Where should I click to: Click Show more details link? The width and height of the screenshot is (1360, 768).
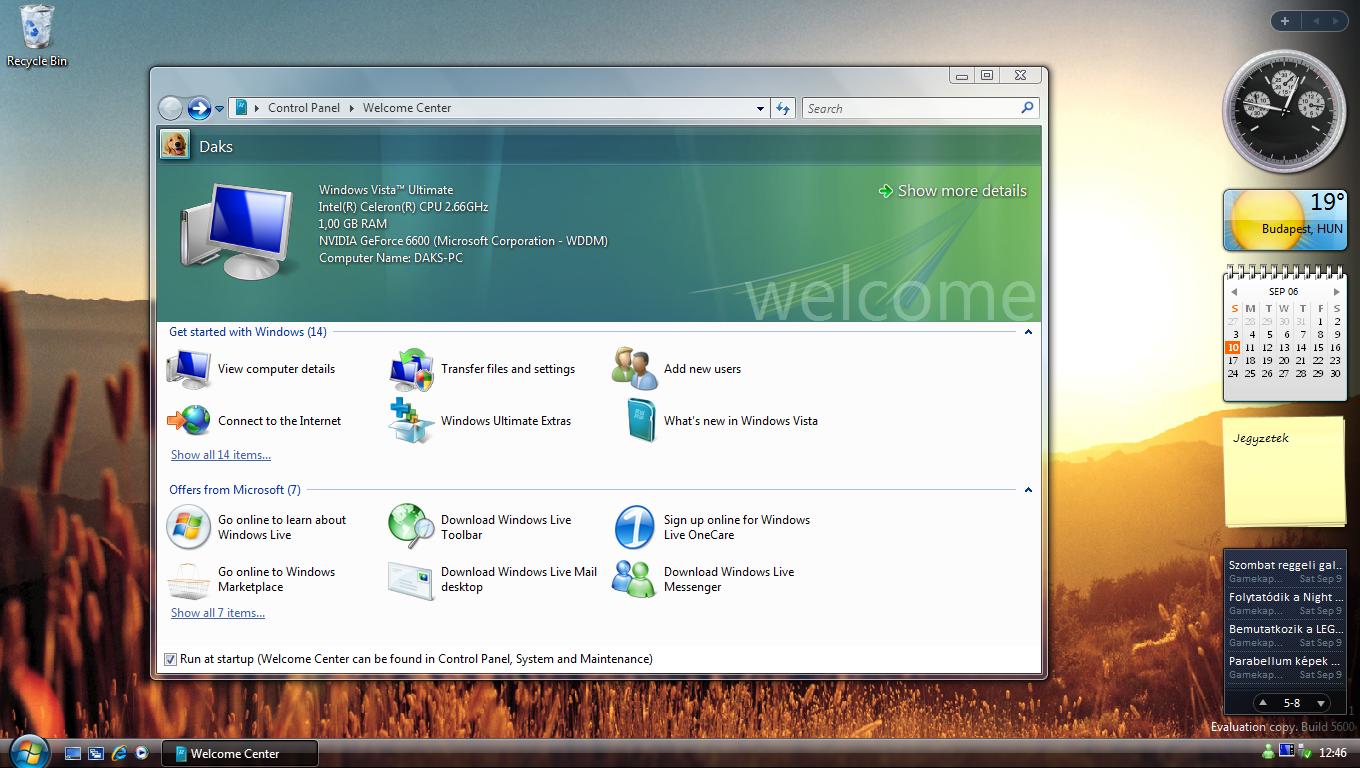(x=952, y=191)
